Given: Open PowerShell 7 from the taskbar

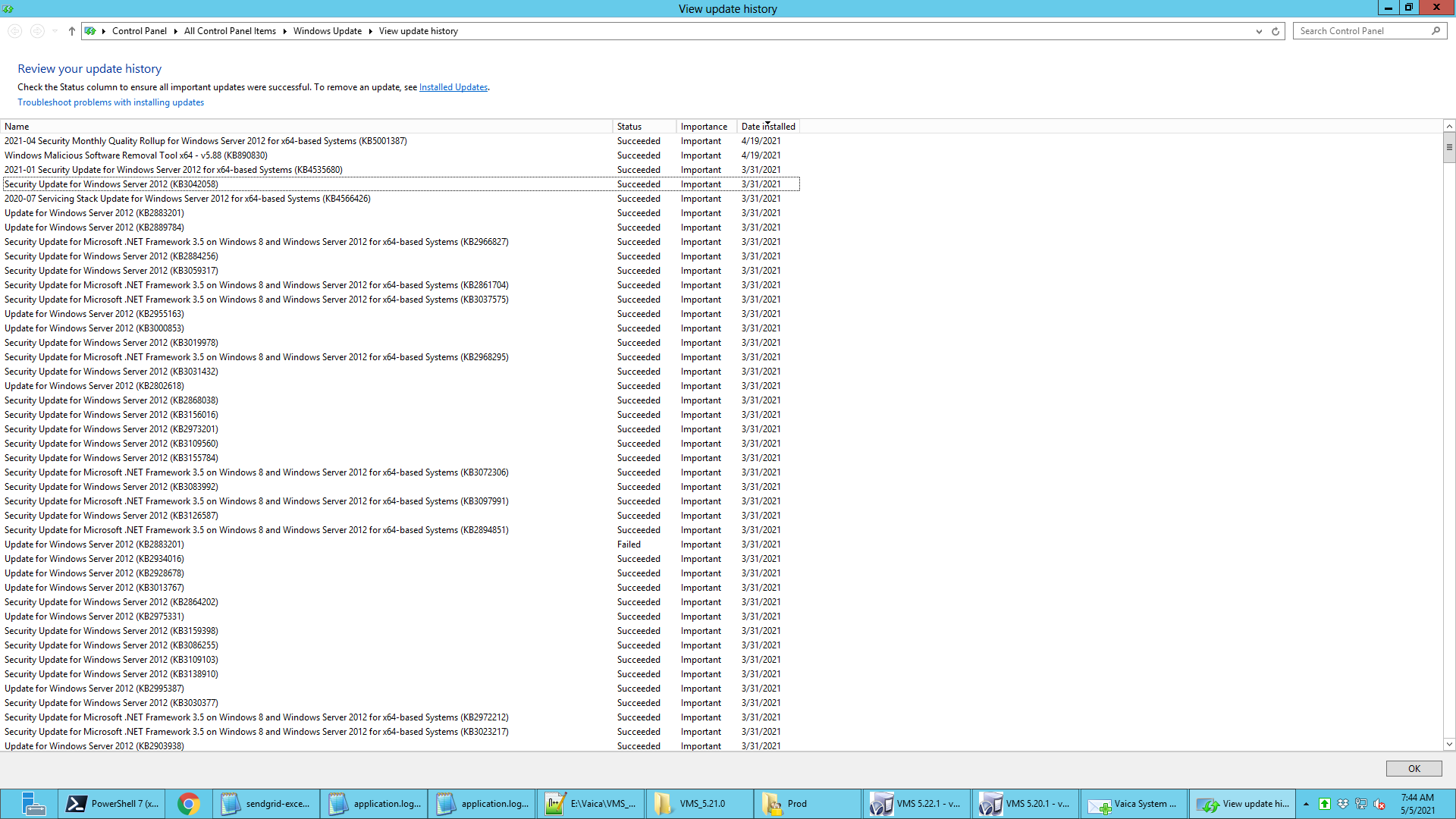Looking at the screenshot, I should [111, 803].
